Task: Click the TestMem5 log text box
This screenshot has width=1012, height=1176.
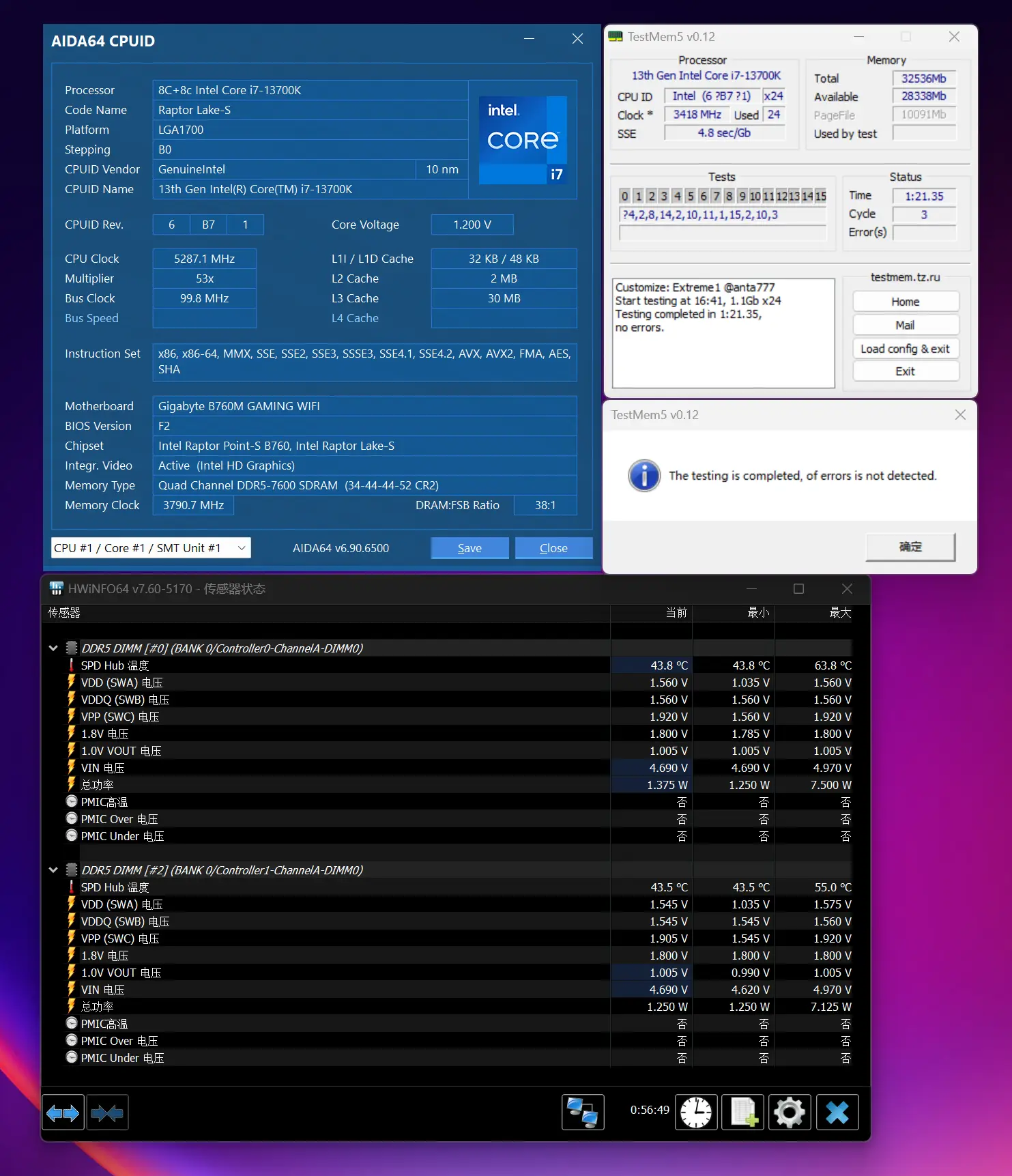Action: point(723,333)
